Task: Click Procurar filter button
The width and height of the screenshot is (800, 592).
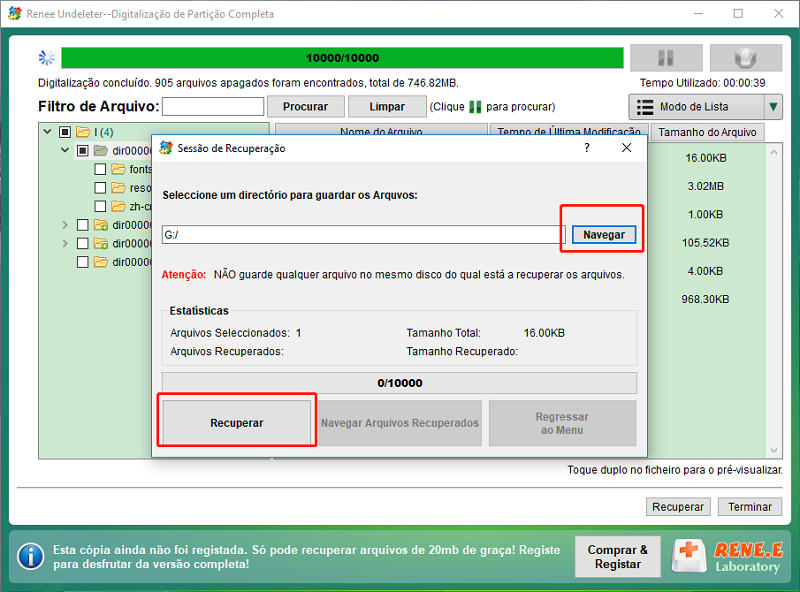Action: click(x=306, y=107)
